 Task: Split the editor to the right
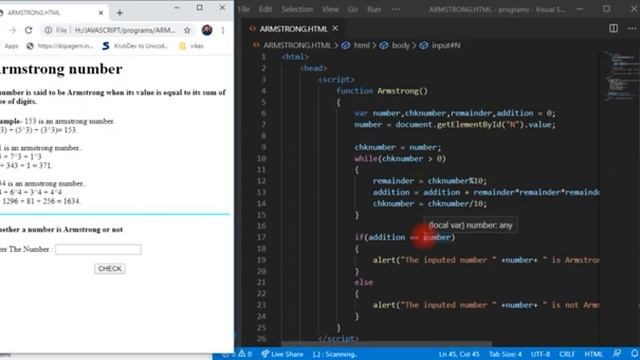tap(613, 28)
